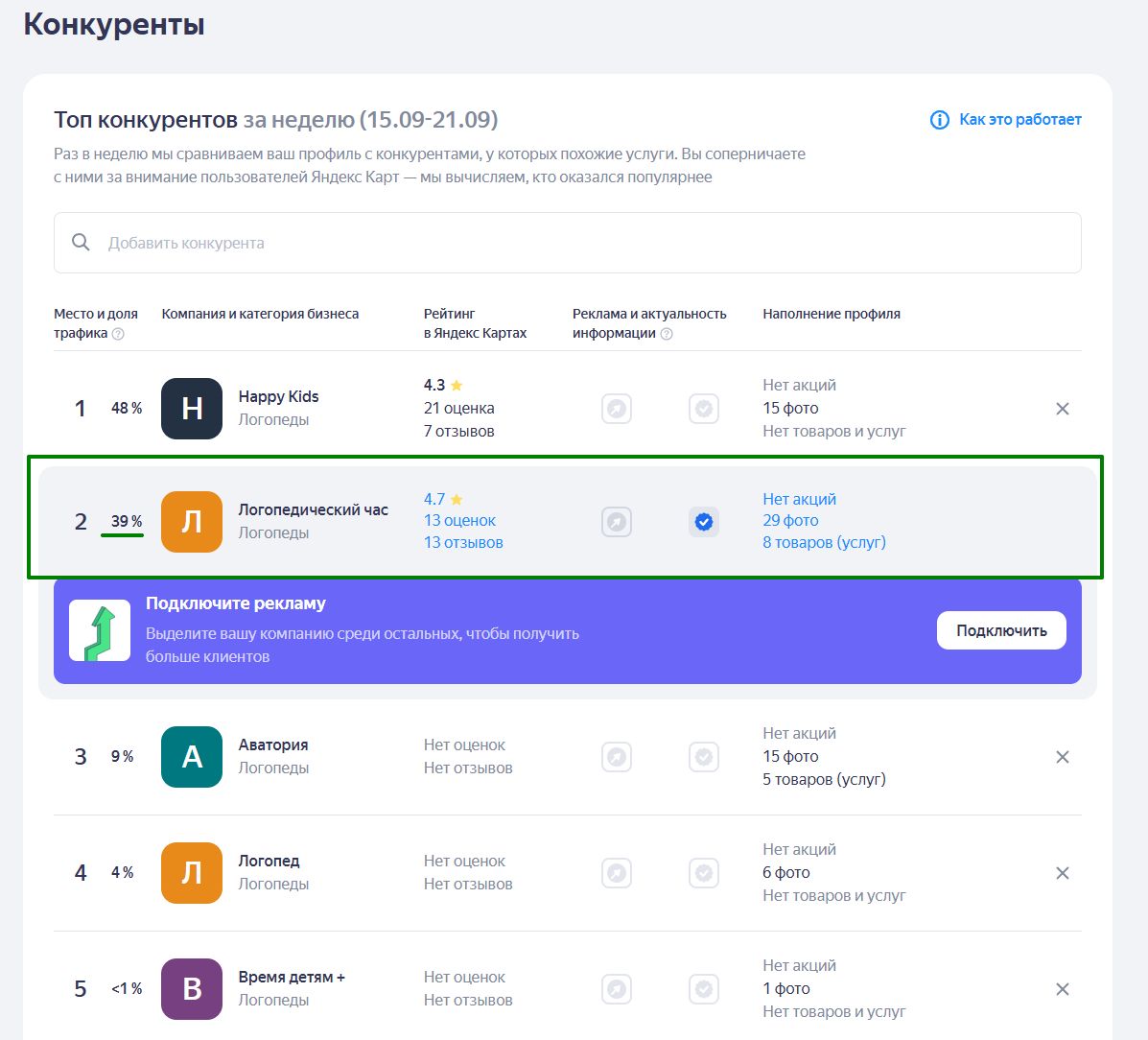Open the 'Как это работает' link
Screen dimensions: 1148x1040
coord(1019,120)
